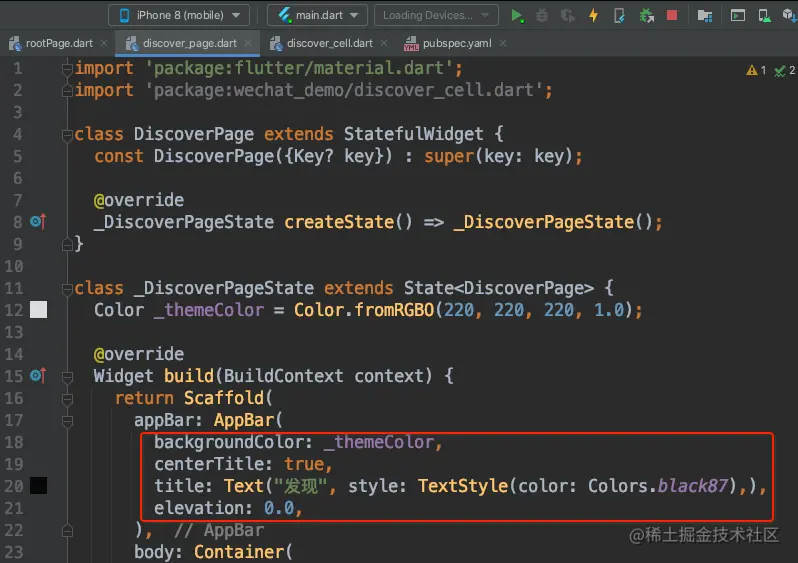Collapse the _DiscoverPageState class on line 11
The image size is (798, 563).
67,289
